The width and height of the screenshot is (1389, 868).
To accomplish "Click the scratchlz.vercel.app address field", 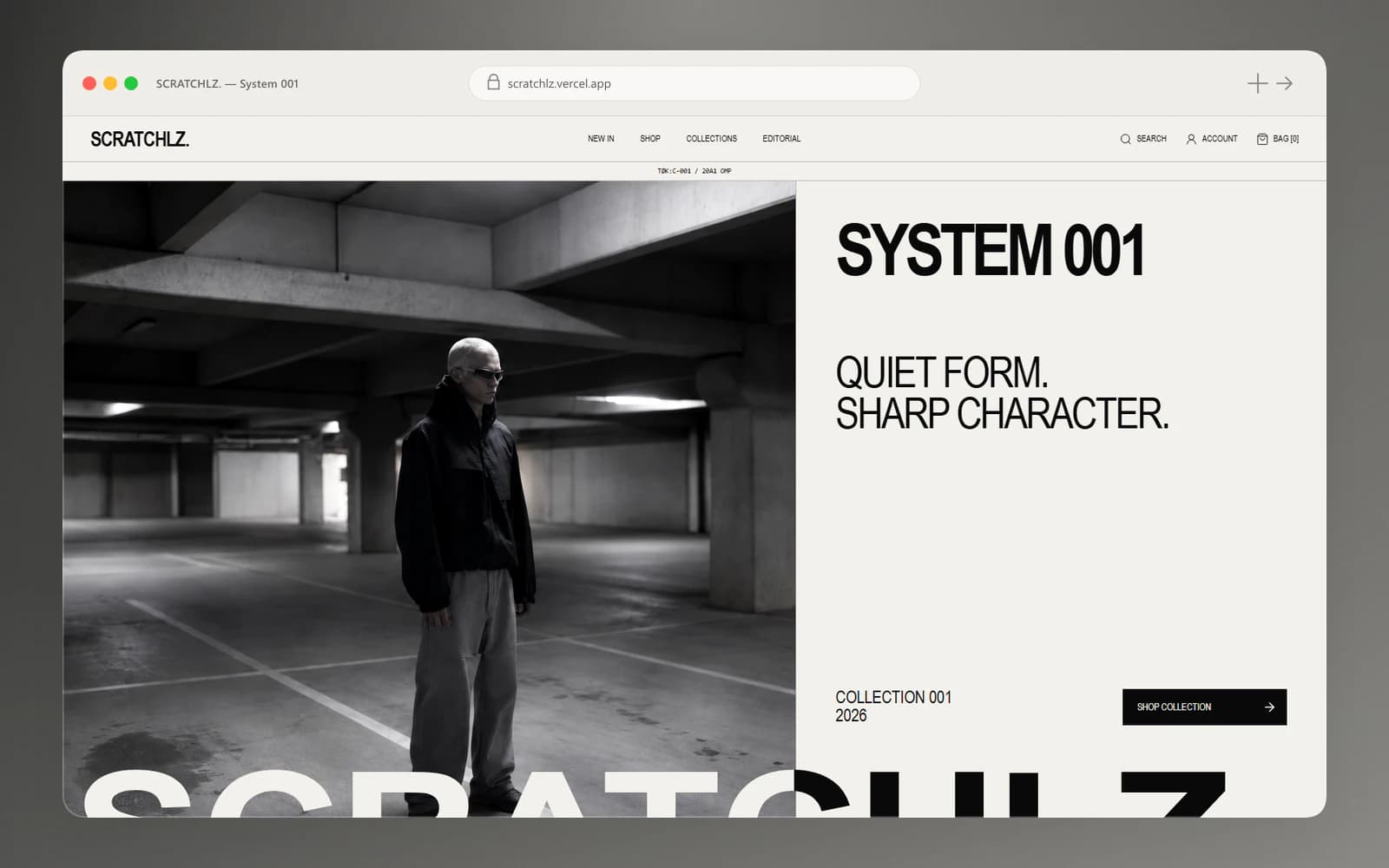I will pyautogui.click(x=694, y=83).
